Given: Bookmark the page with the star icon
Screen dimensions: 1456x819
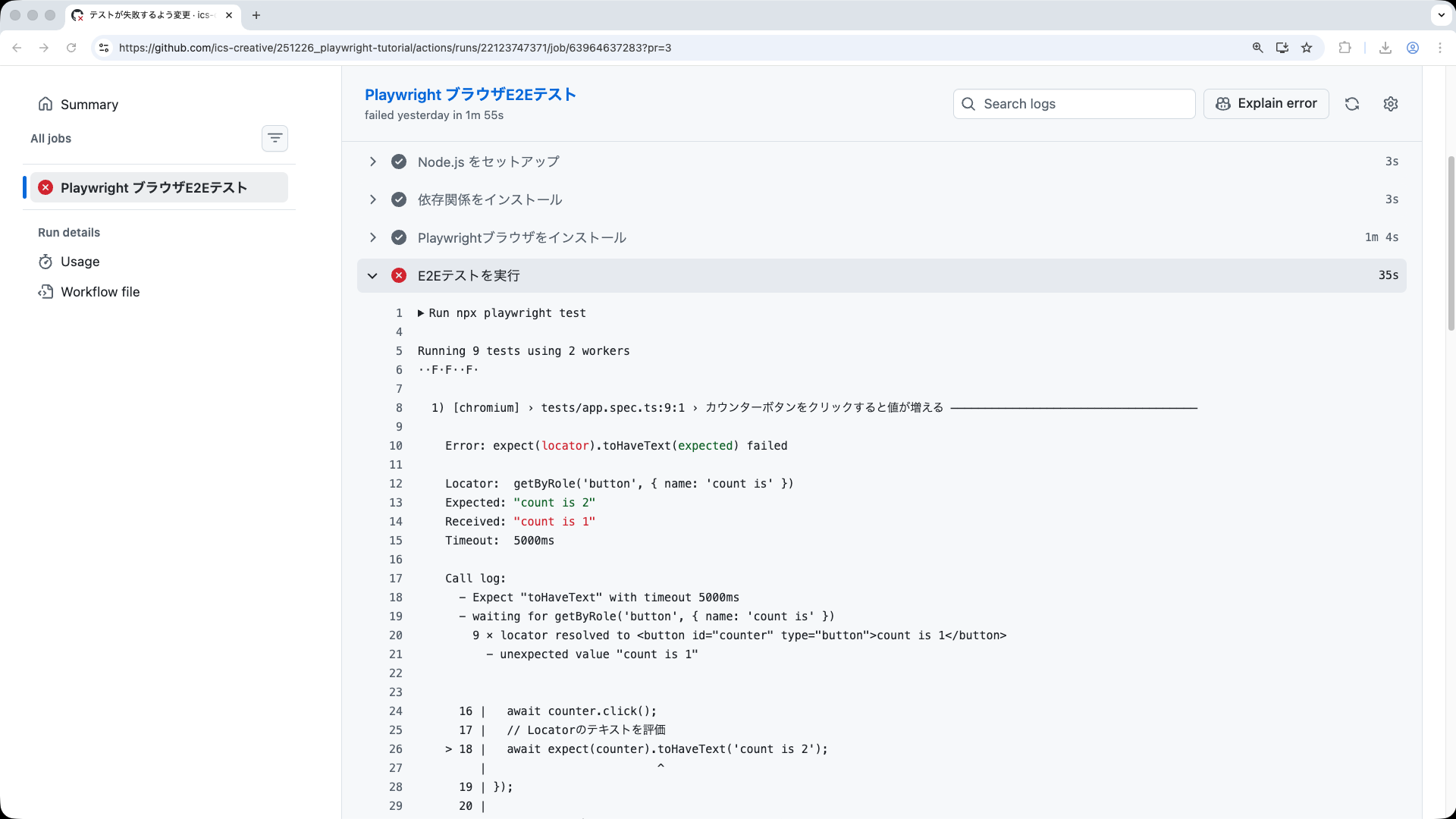Looking at the screenshot, I should pos(1307,47).
